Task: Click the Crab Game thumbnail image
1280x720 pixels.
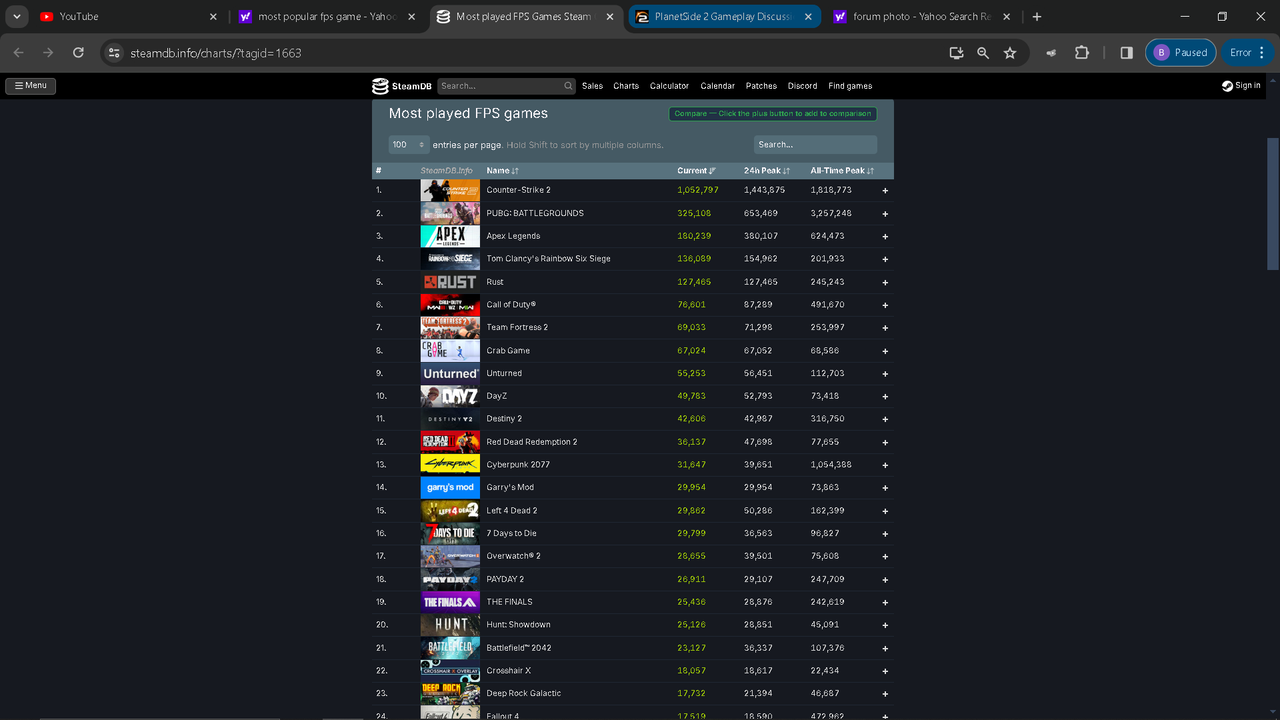Action: pyautogui.click(x=450, y=351)
